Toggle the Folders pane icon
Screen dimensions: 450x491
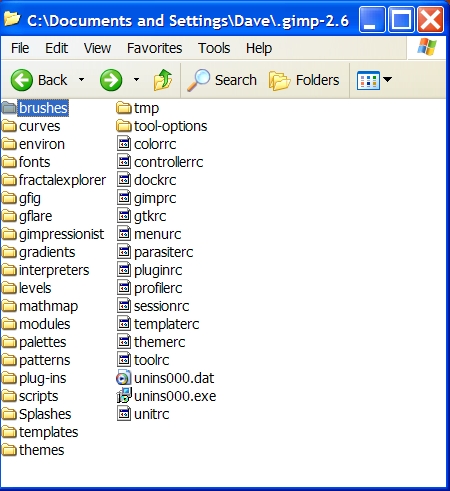(x=279, y=81)
